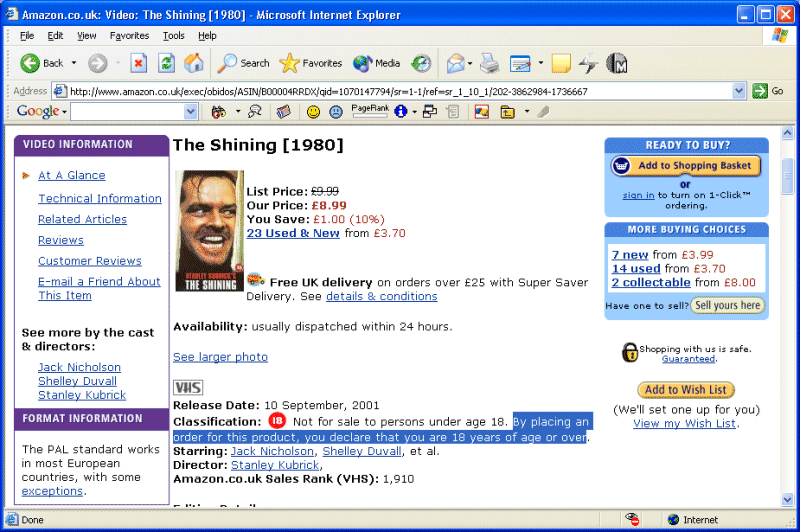Image resolution: width=800 pixels, height=532 pixels.
Task: Click sign in link for 1-Click
Action: (638, 195)
